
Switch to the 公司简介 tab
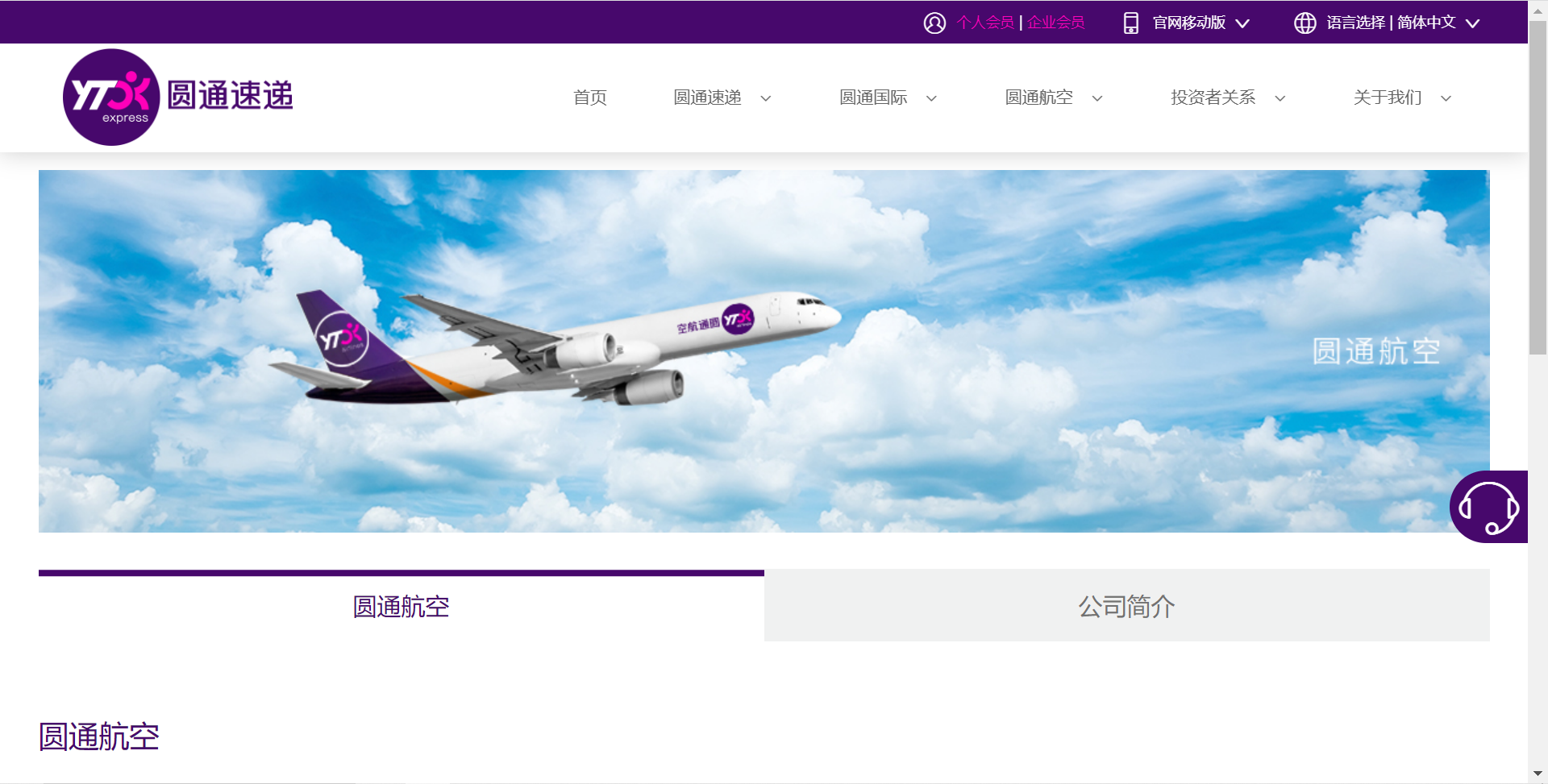1127,606
